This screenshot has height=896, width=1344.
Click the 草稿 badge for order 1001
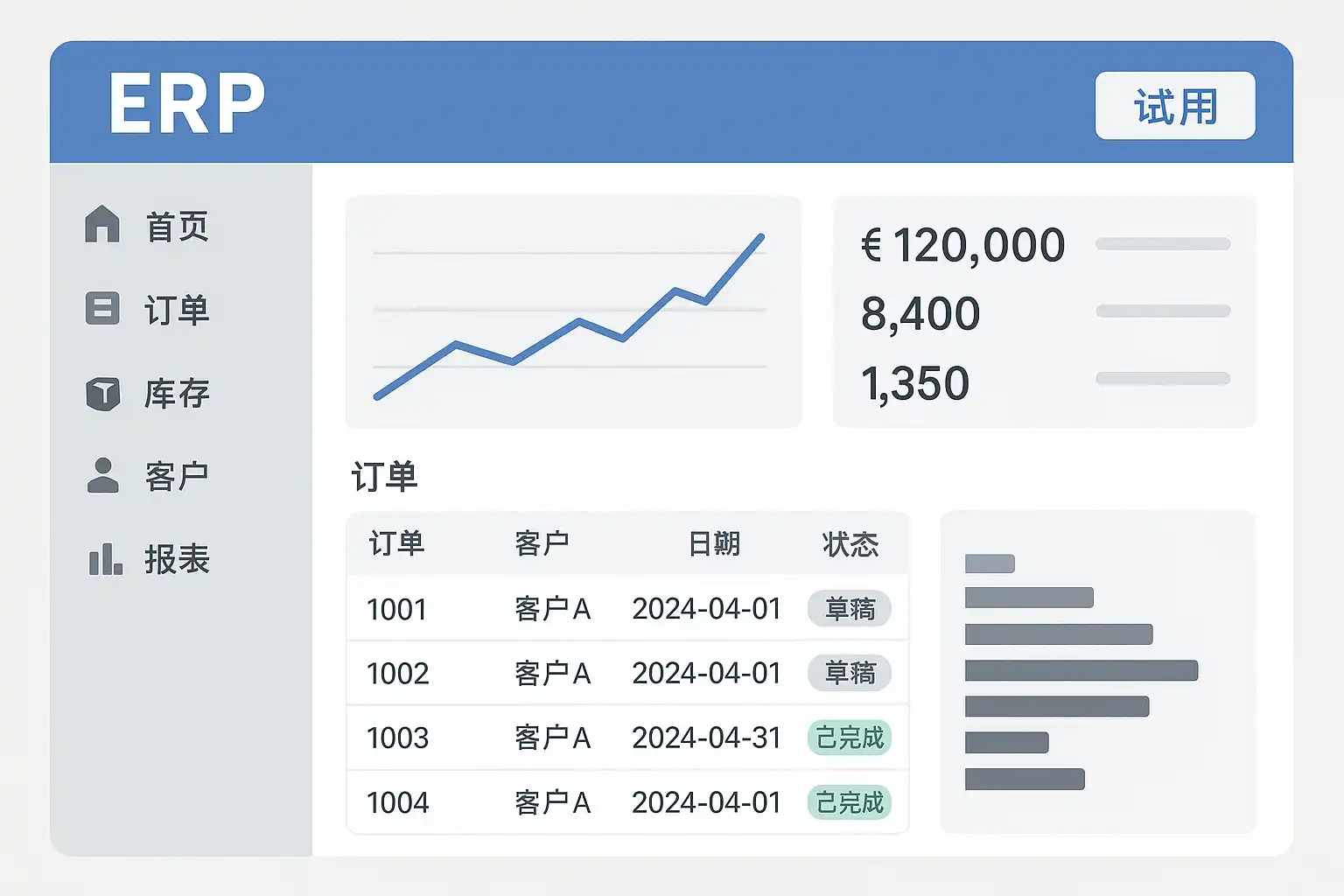coord(849,609)
